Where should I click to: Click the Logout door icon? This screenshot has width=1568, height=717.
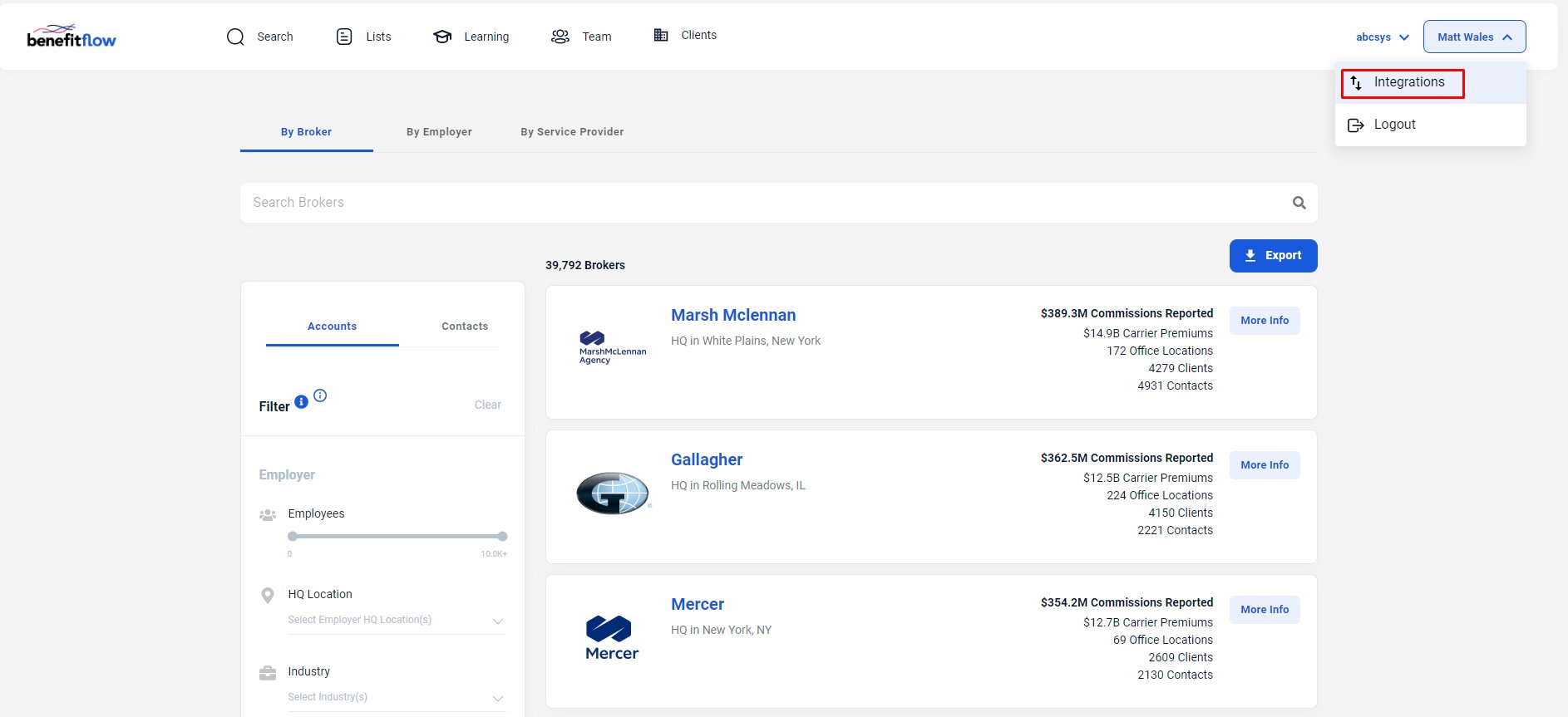(1356, 125)
